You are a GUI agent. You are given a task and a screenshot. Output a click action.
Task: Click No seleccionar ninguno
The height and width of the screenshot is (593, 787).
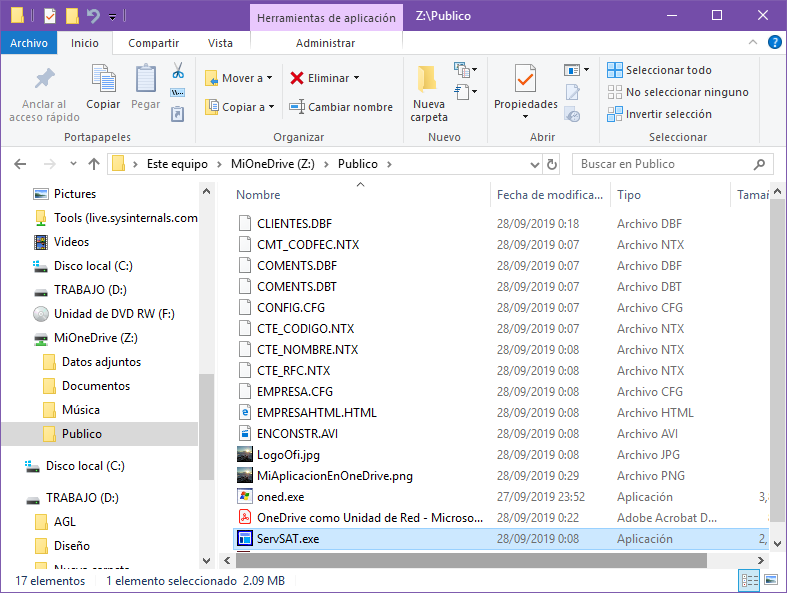[x=678, y=92]
